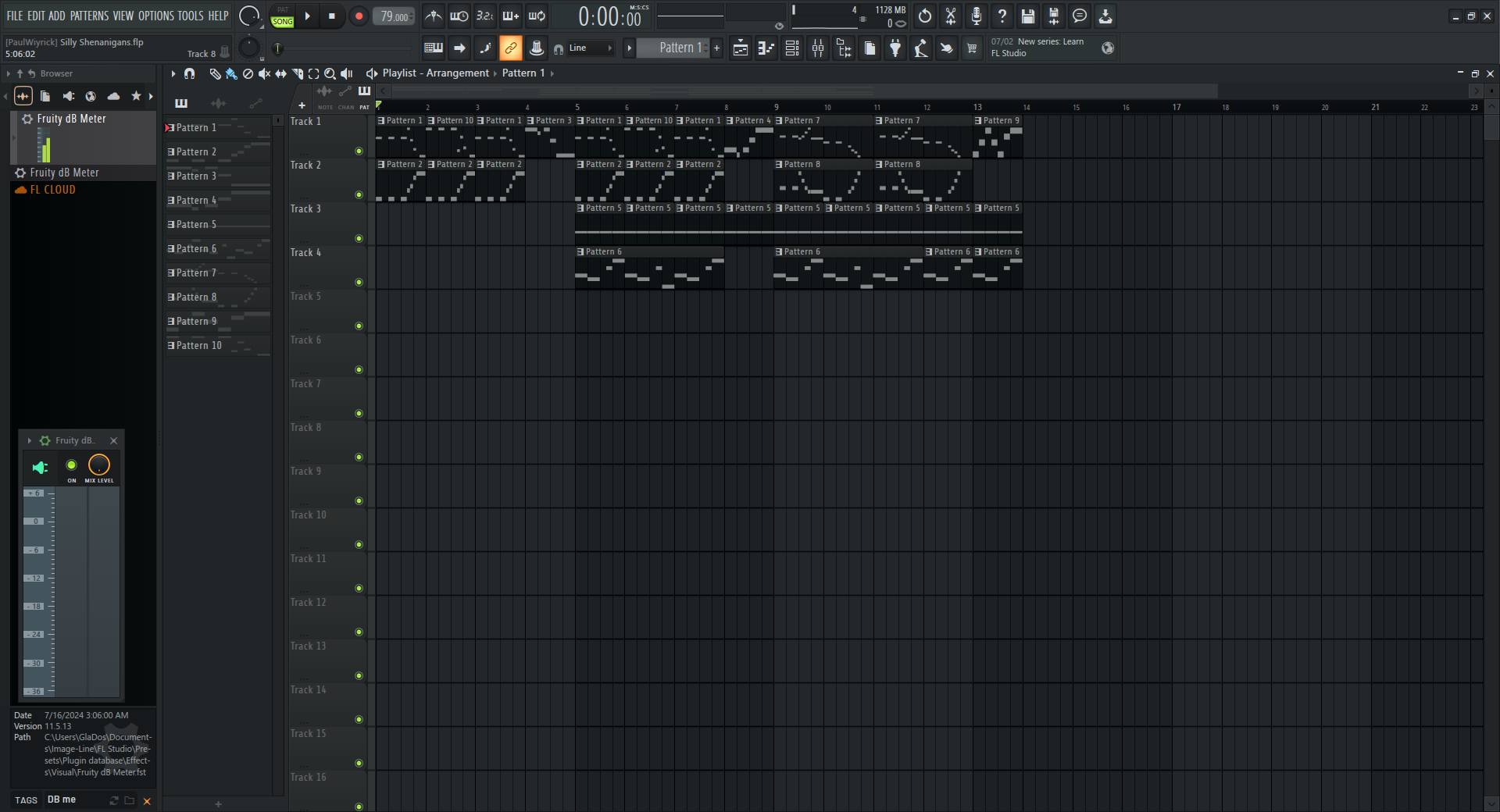Open the Line snap dropdown
Image resolution: width=1500 pixels, height=812 pixels.
point(591,48)
